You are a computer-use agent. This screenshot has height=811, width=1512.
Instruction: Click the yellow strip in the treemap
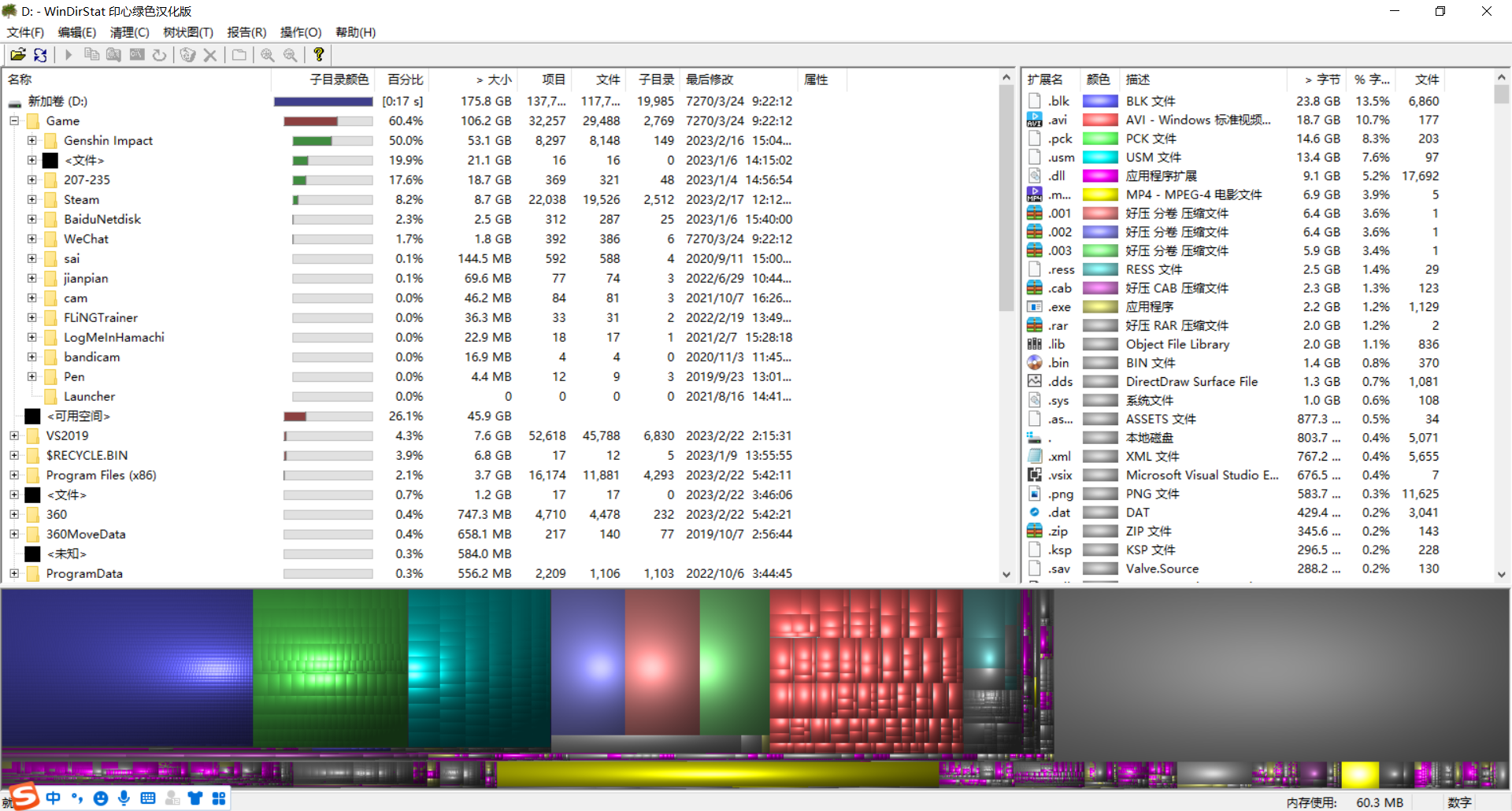coord(717,773)
